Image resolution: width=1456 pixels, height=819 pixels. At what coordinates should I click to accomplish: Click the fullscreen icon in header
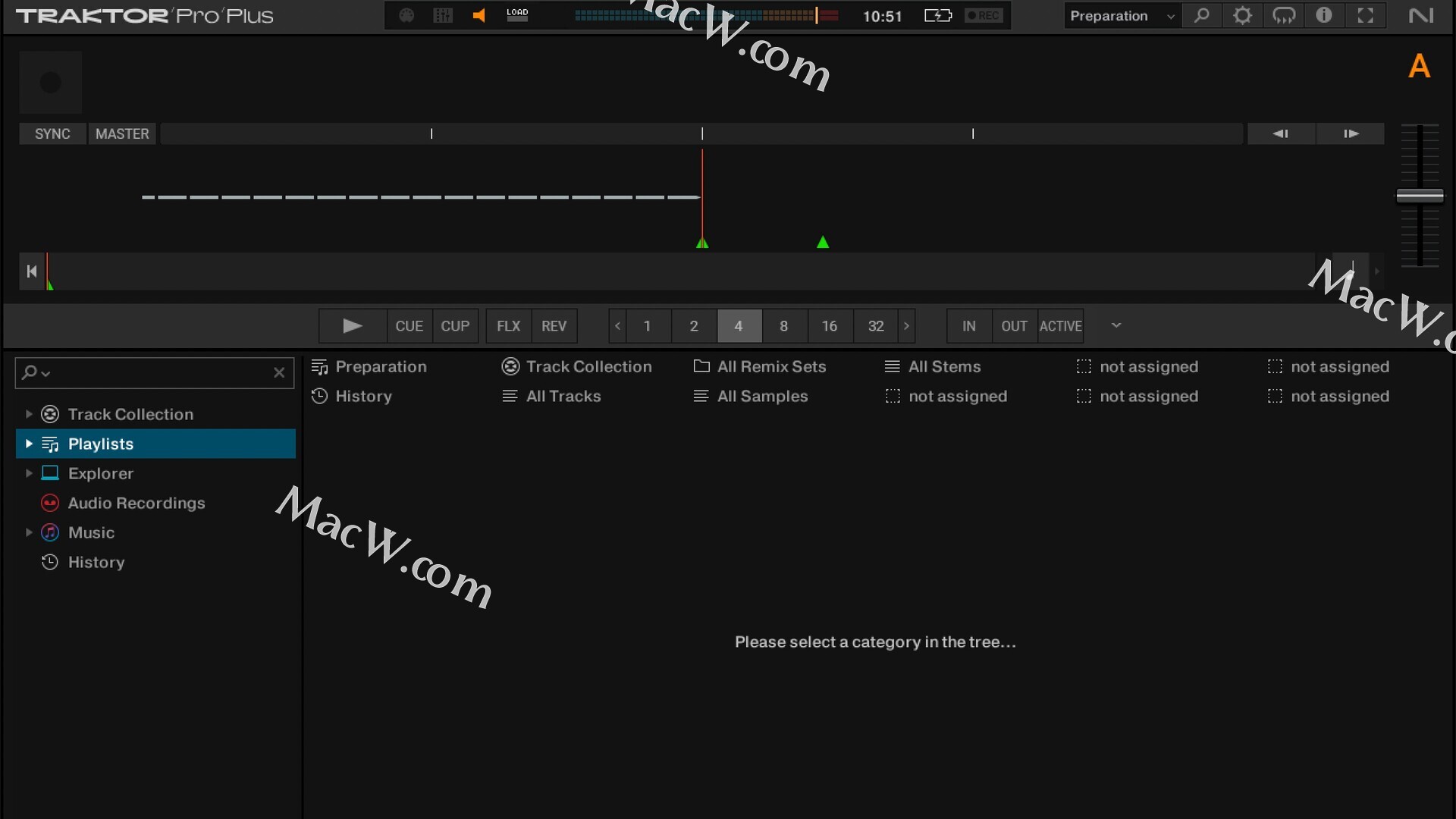click(1366, 16)
